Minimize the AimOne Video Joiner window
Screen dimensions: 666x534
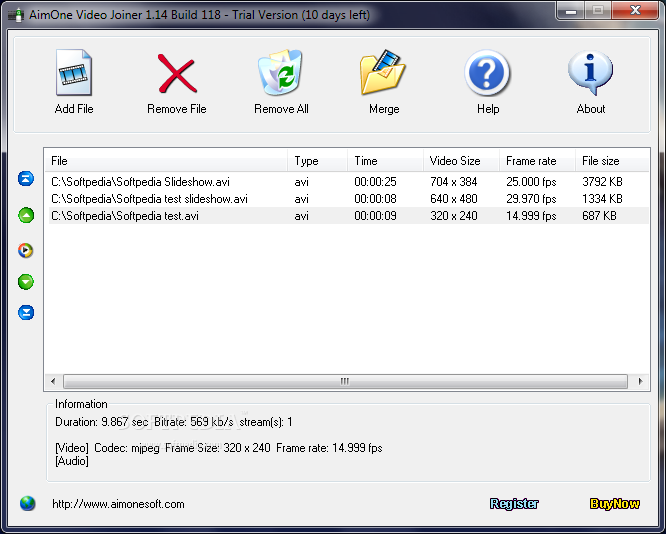[x=571, y=10]
